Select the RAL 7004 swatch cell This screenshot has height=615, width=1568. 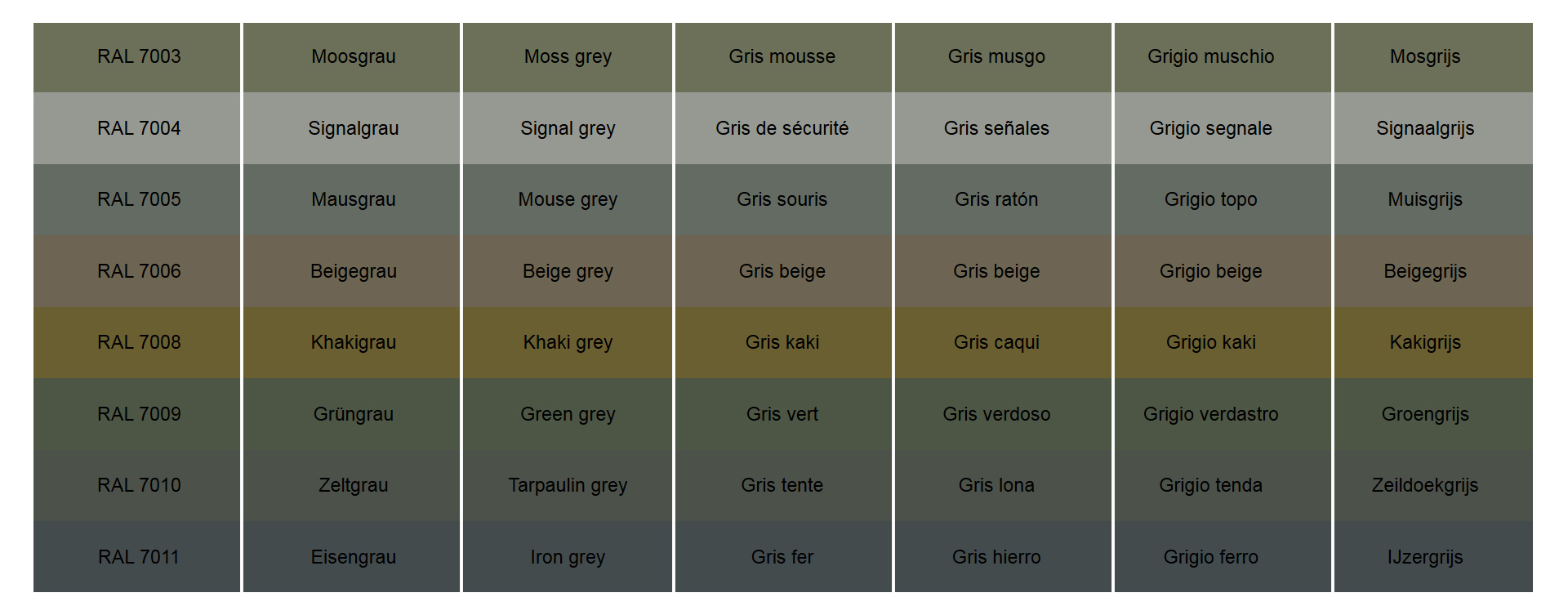tap(139, 128)
